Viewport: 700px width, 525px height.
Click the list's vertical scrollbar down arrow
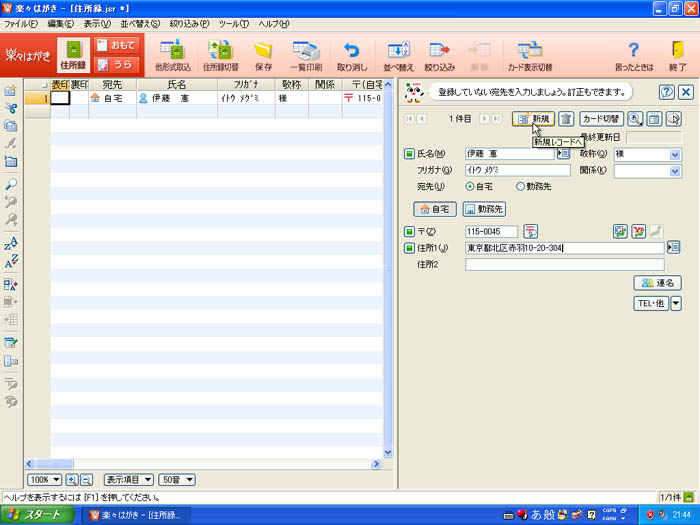click(x=388, y=452)
